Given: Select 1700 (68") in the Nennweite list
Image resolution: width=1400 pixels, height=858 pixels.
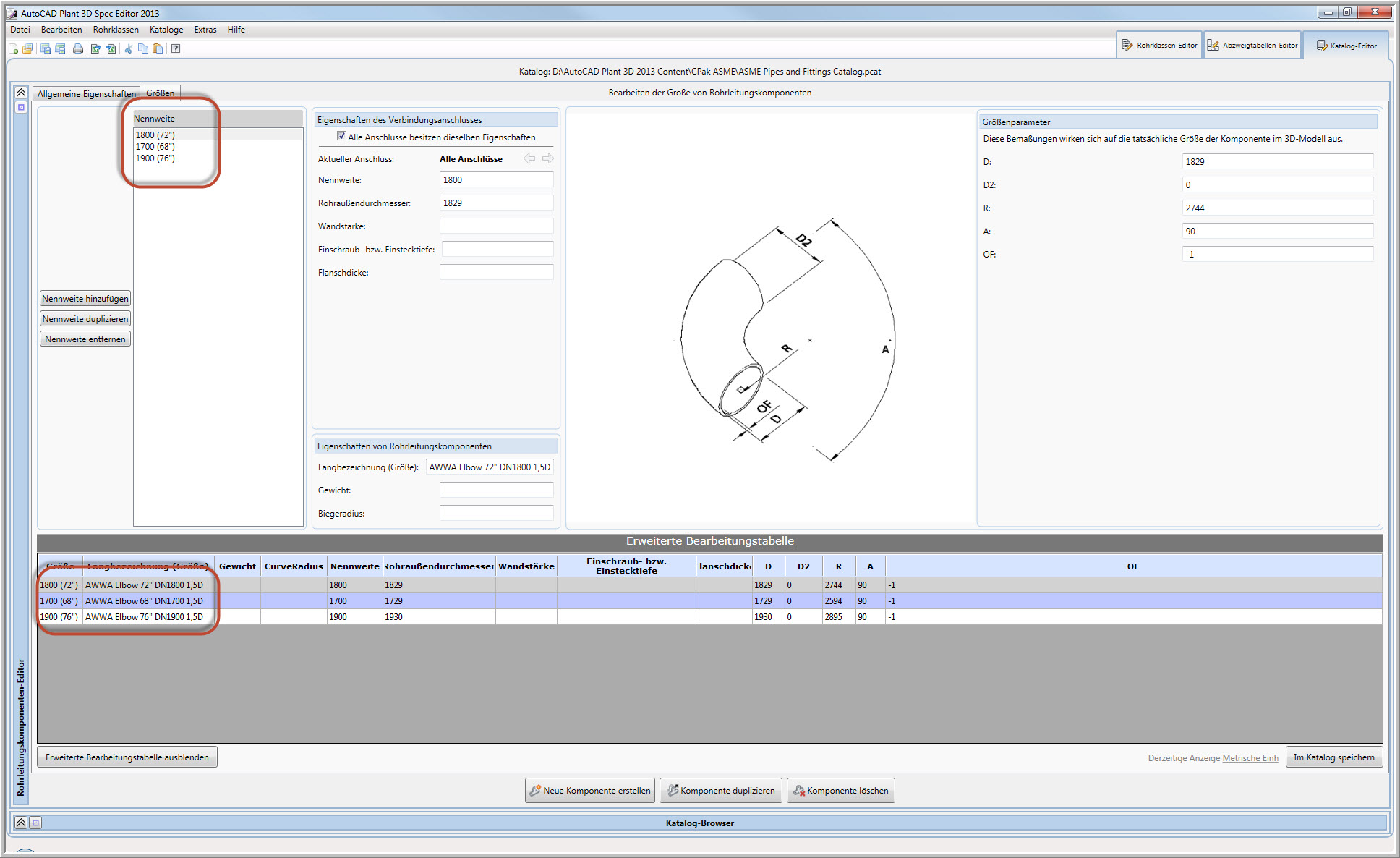Looking at the screenshot, I should pyautogui.click(x=218, y=146).
